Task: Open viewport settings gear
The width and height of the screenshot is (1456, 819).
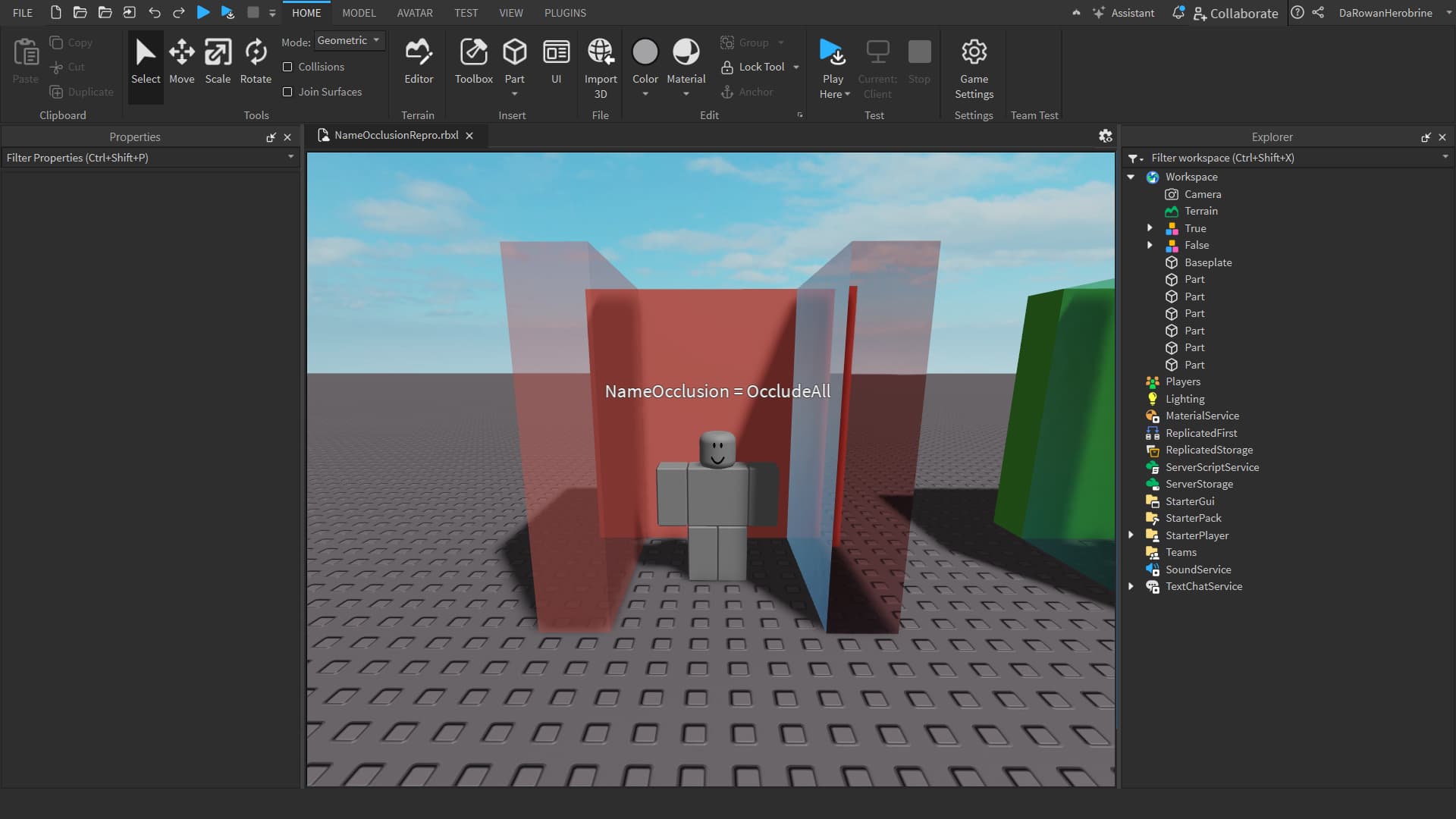Action: pos(1106,136)
